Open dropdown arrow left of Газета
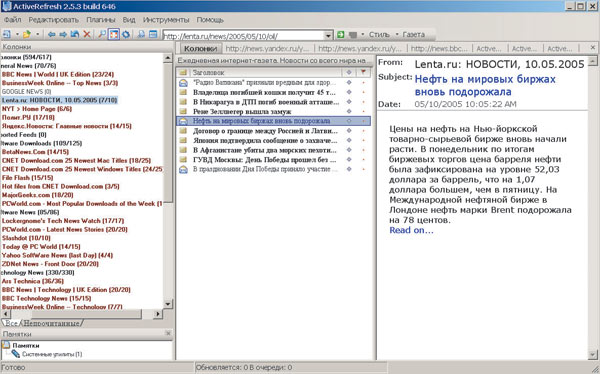Image resolution: width=600 pixels, height=374 pixels. click(397, 34)
